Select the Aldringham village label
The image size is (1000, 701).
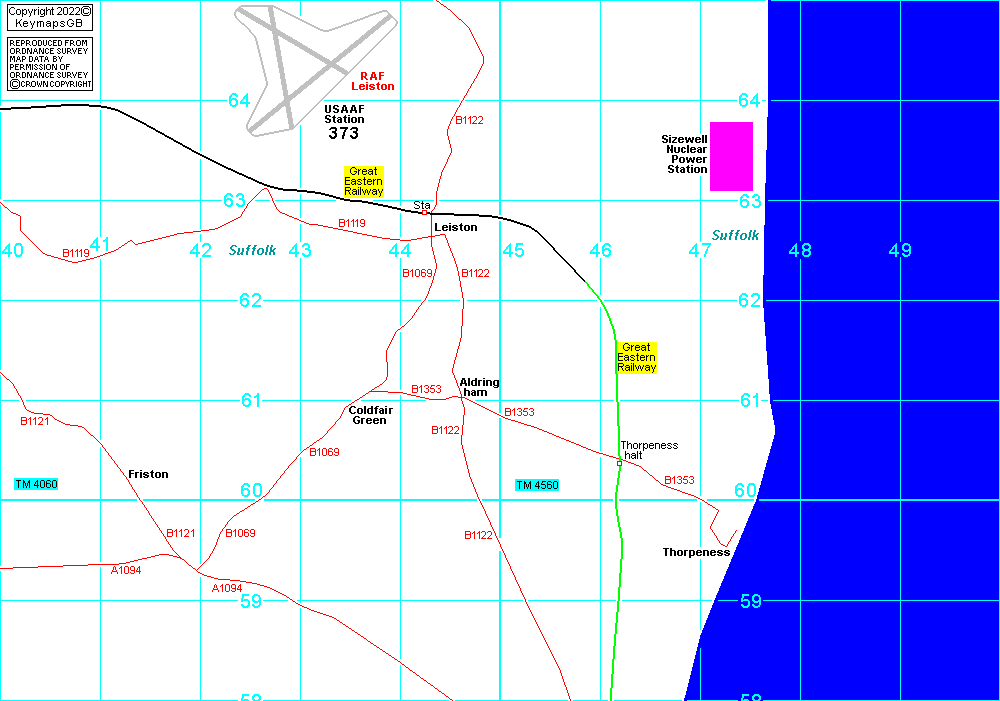tap(479, 387)
